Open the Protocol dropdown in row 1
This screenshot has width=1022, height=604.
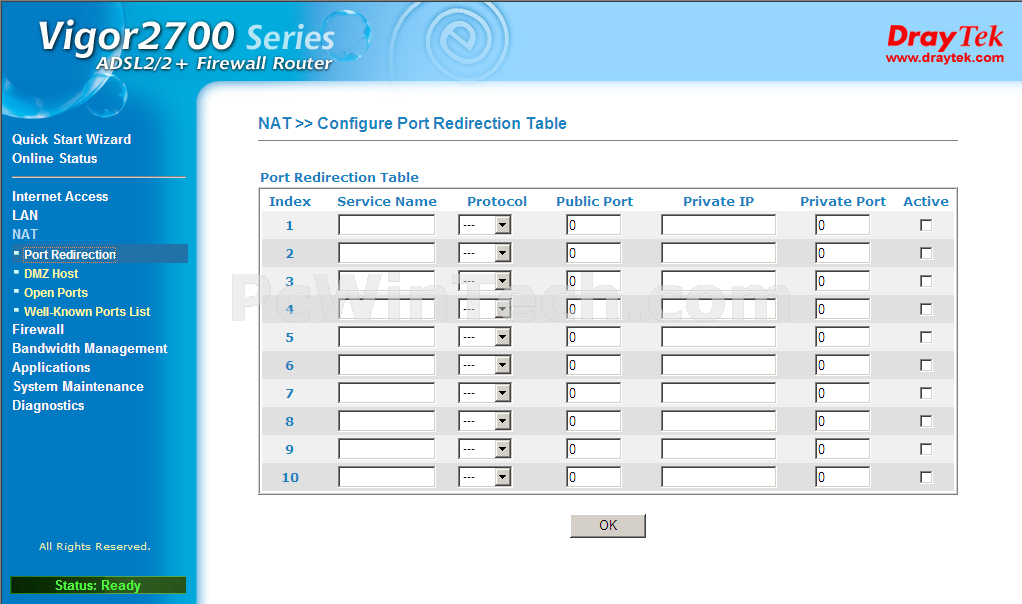pyautogui.click(x=486, y=225)
